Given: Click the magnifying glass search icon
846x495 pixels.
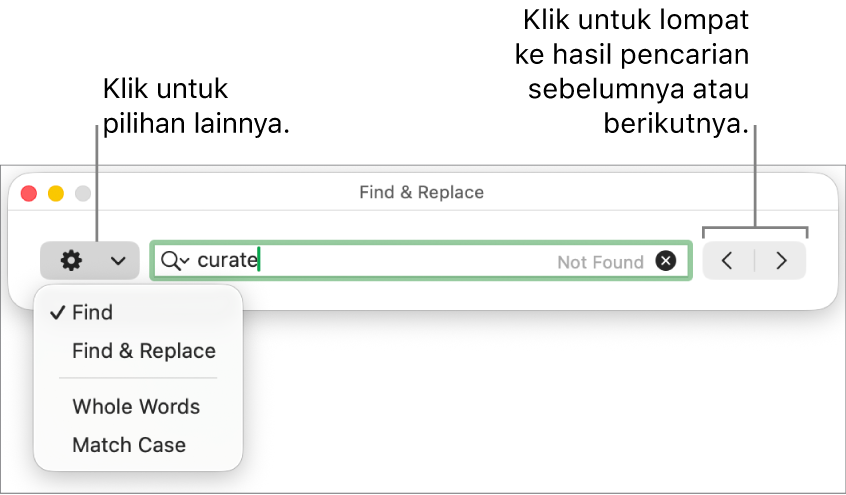Looking at the screenshot, I should click(170, 261).
